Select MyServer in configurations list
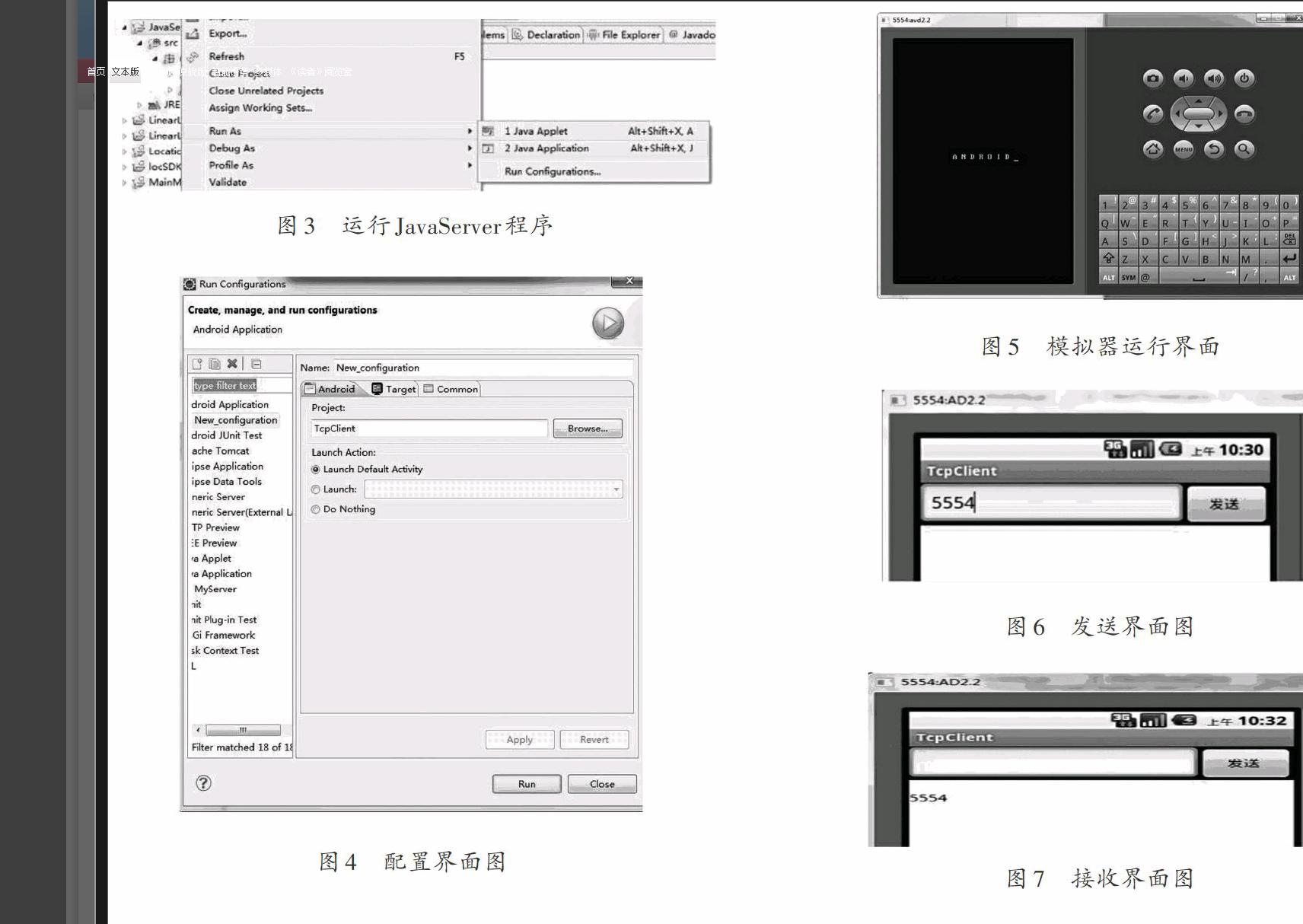1303x924 pixels. point(215,589)
